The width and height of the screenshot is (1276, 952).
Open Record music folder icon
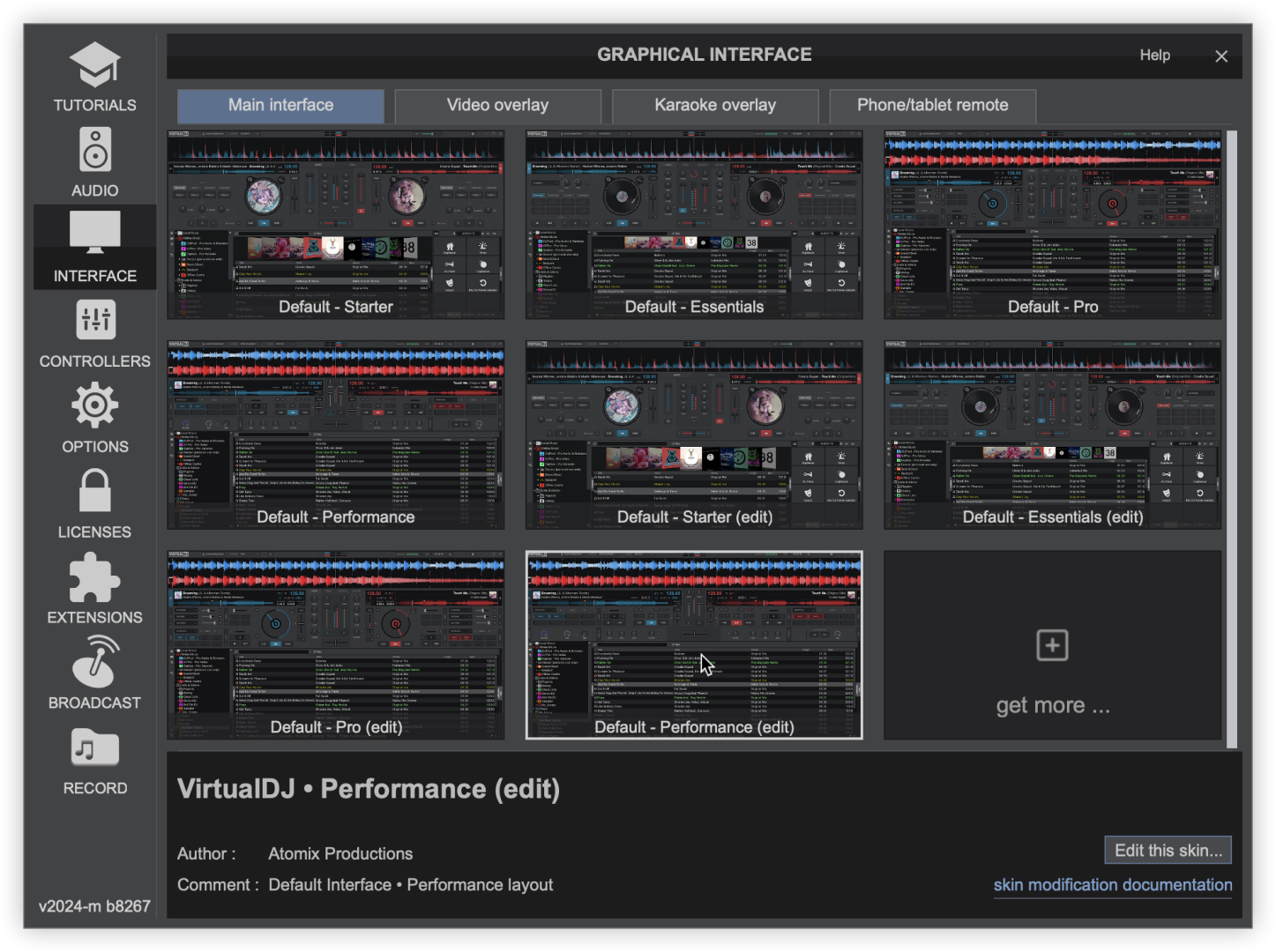[94, 748]
